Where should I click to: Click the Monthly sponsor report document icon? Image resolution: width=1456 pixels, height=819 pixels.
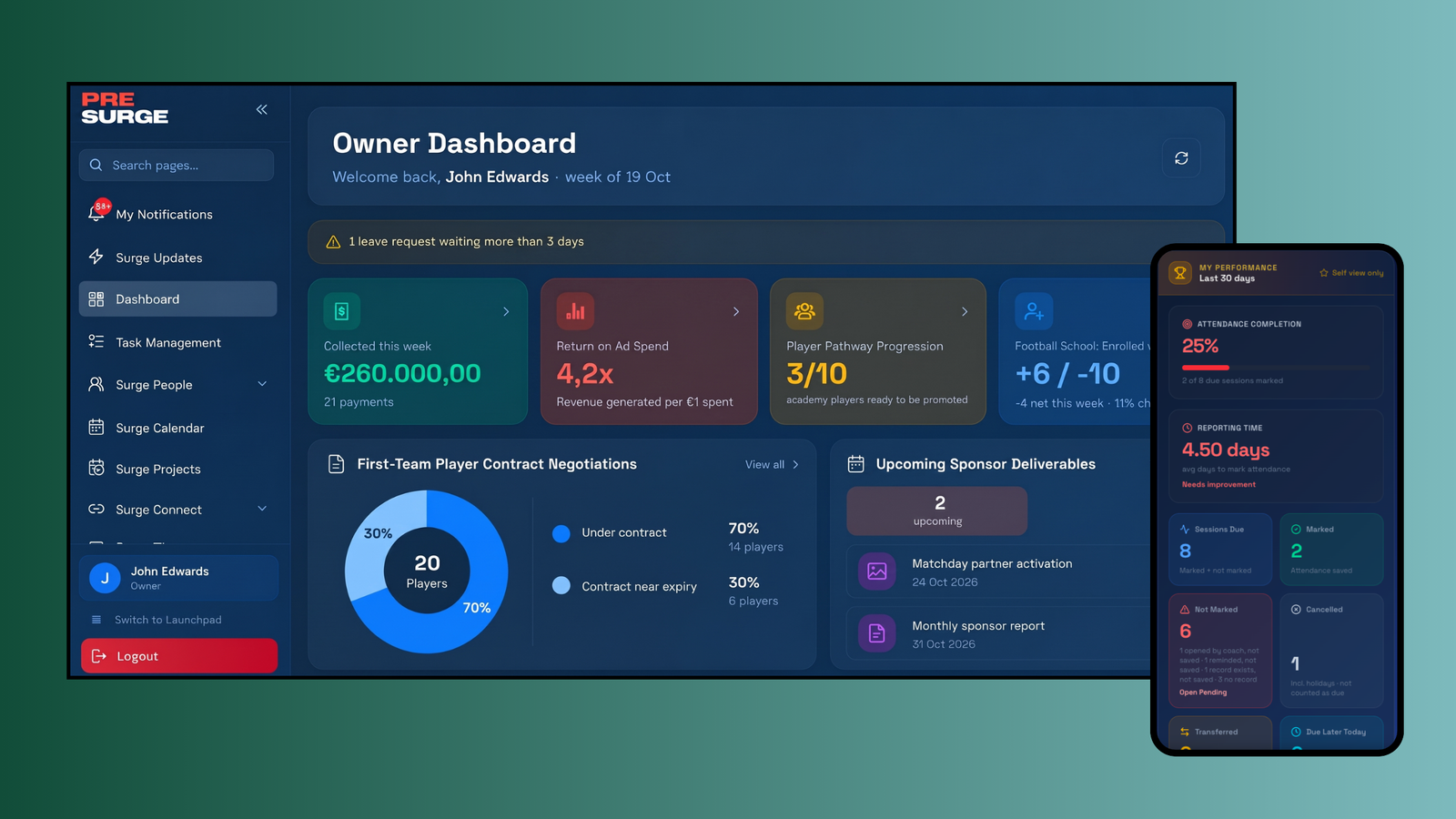click(877, 633)
